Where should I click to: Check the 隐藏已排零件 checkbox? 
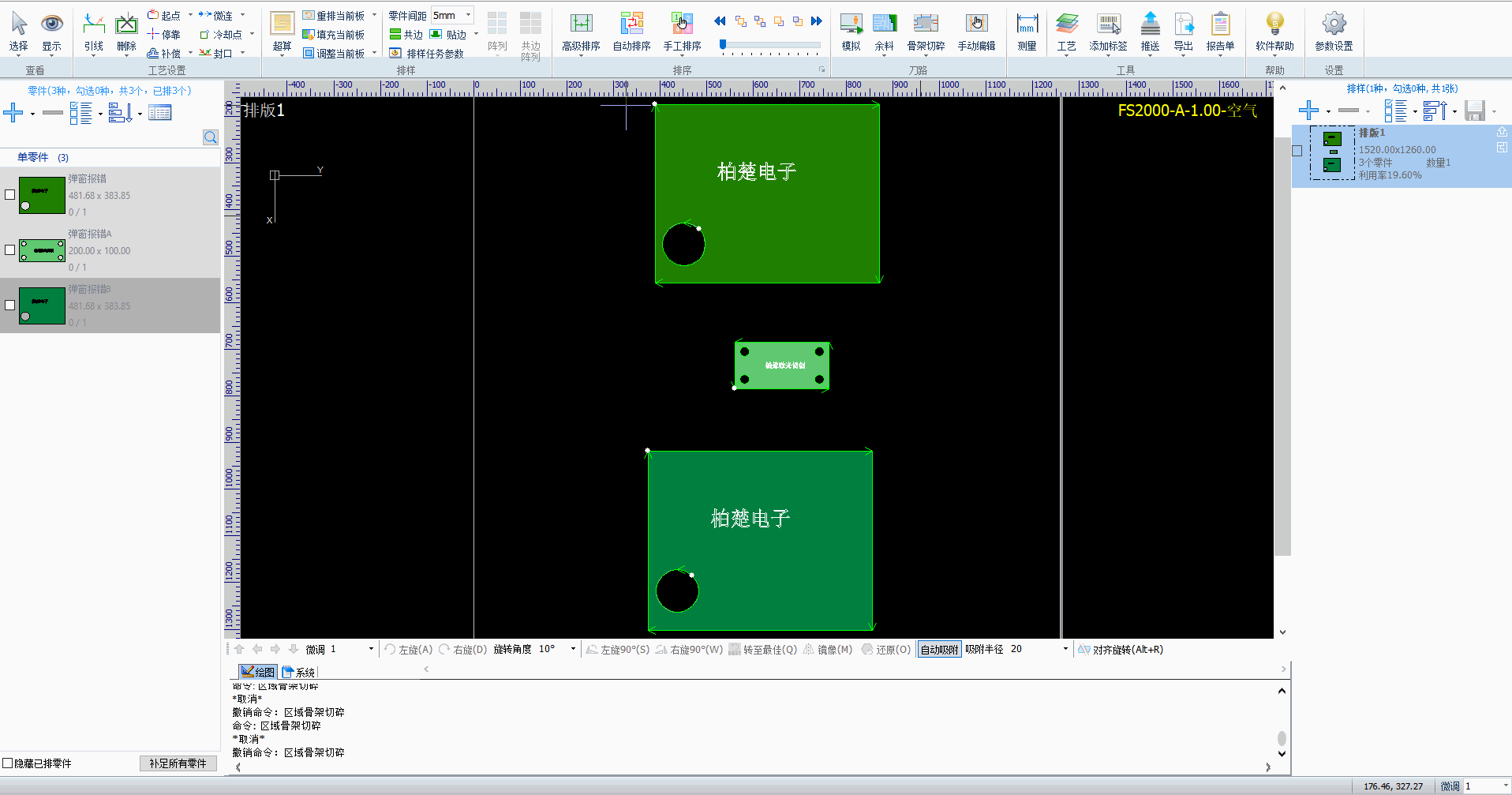pos(8,763)
